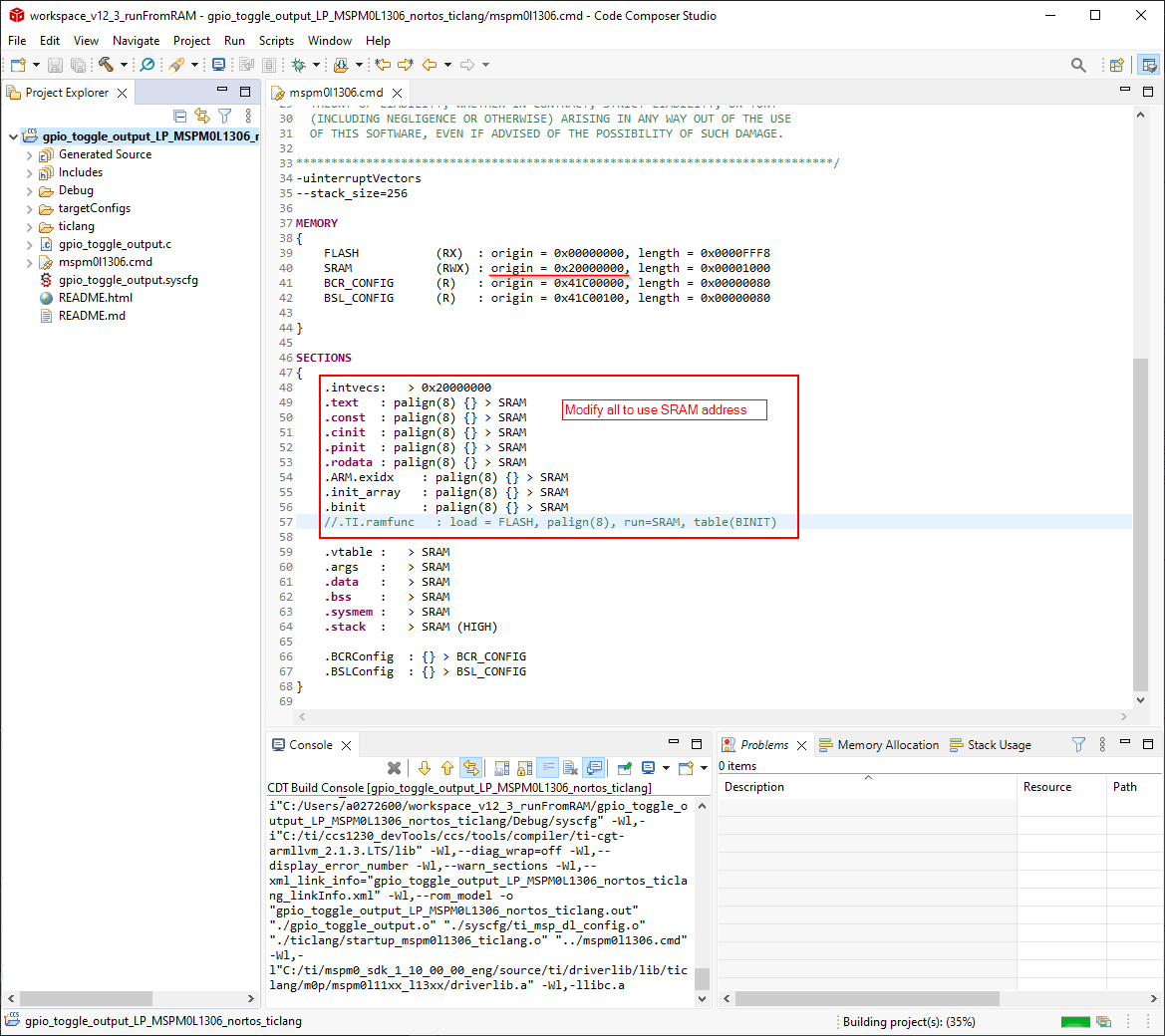Open README.html from project tree

[x=95, y=298]
